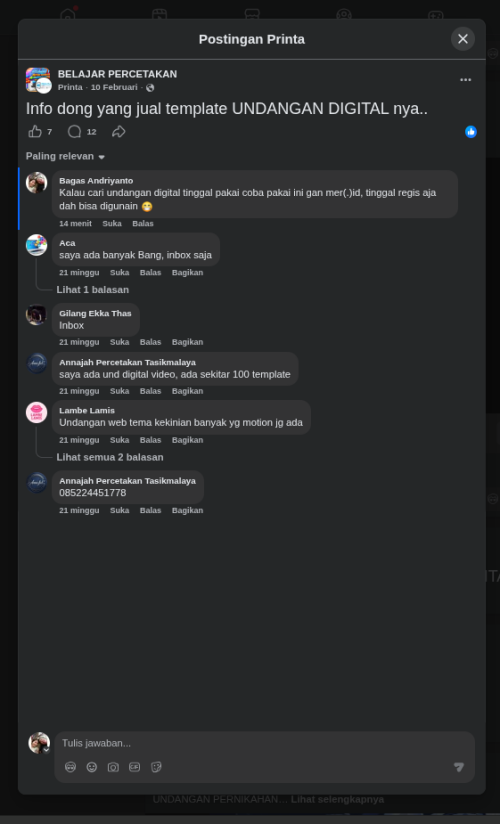Click the blue like reaction badge

coord(471,132)
